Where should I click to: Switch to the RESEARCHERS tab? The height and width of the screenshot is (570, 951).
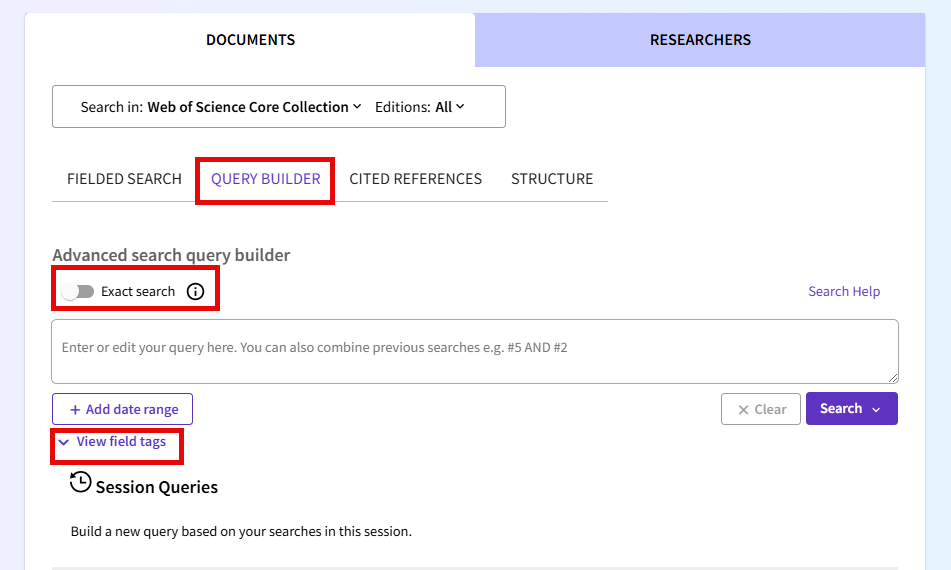(700, 40)
